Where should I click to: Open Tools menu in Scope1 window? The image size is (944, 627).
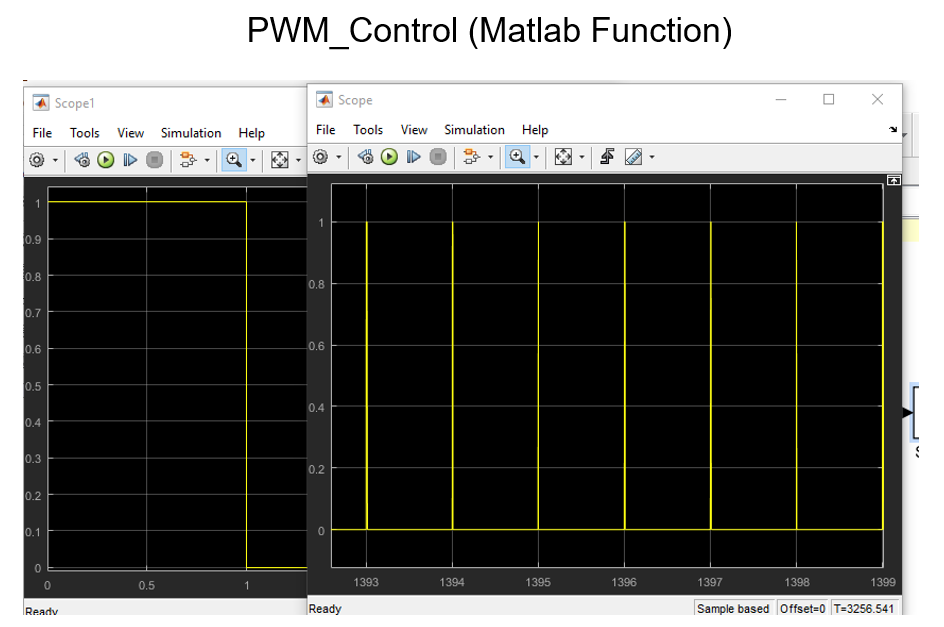pyautogui.click(x=84, y=133)
